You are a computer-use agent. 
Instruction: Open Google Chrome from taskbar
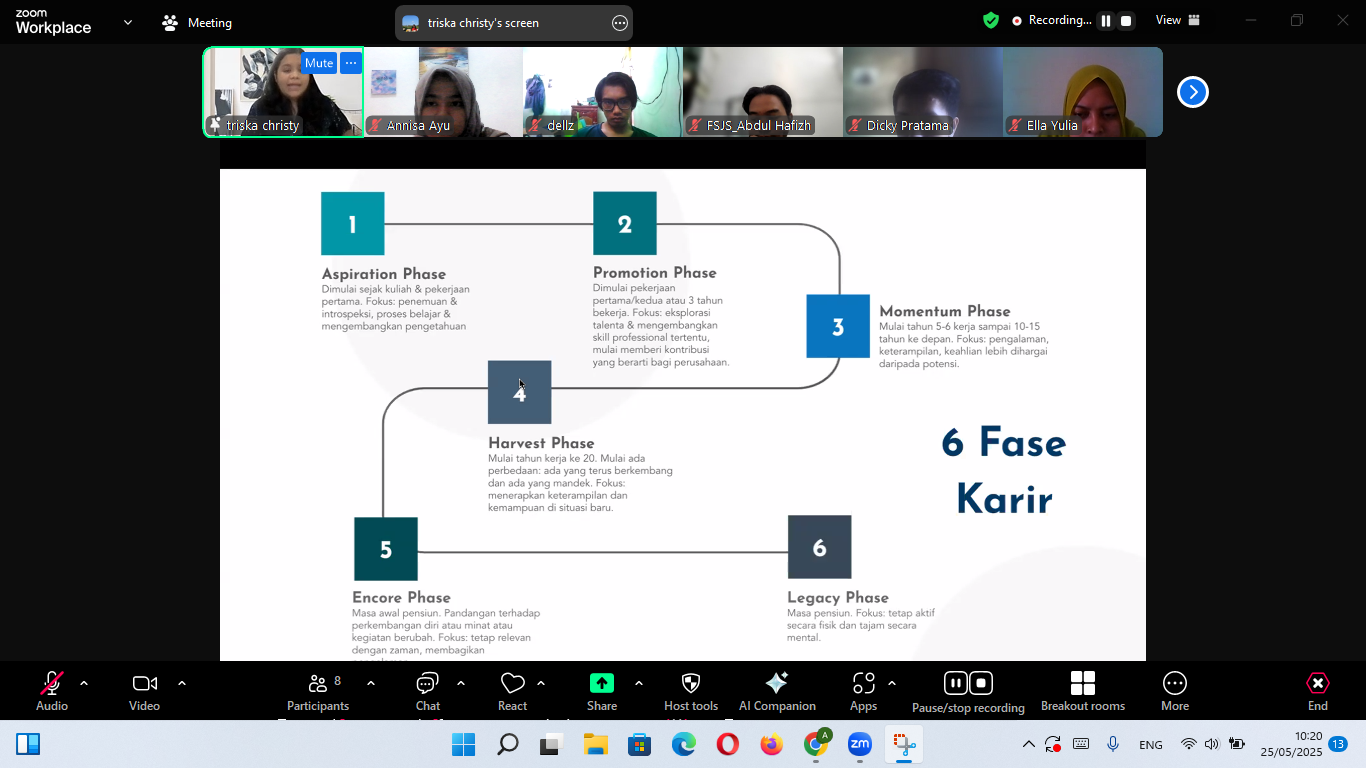(817, 744)
